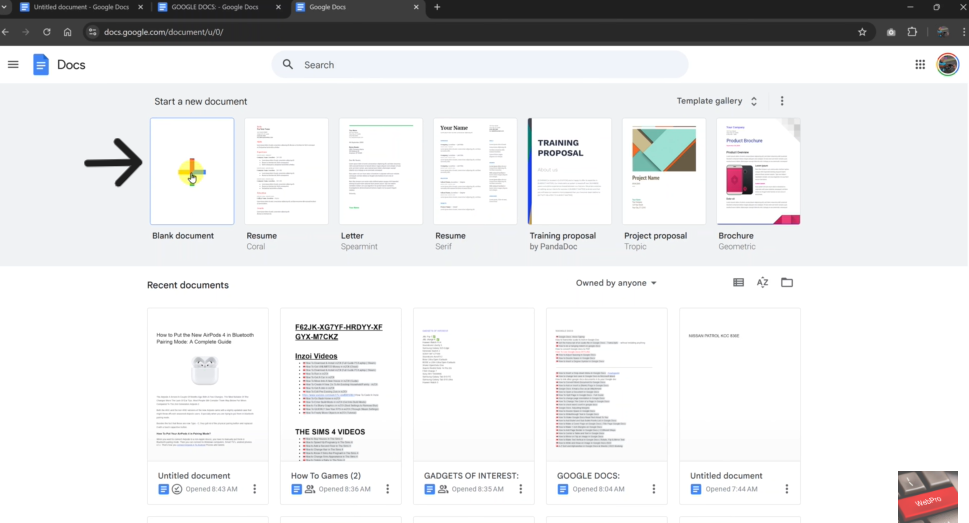Go to the browser home page

point(67,32)
